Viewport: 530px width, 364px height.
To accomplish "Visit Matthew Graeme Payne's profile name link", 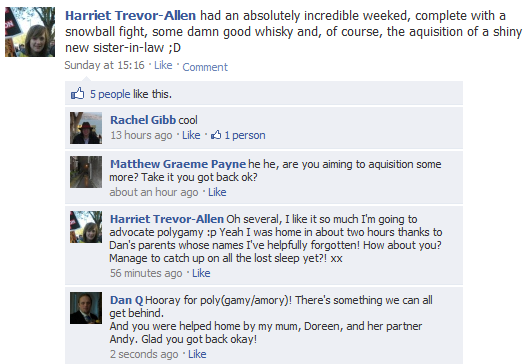I will (x=178, y=164).
